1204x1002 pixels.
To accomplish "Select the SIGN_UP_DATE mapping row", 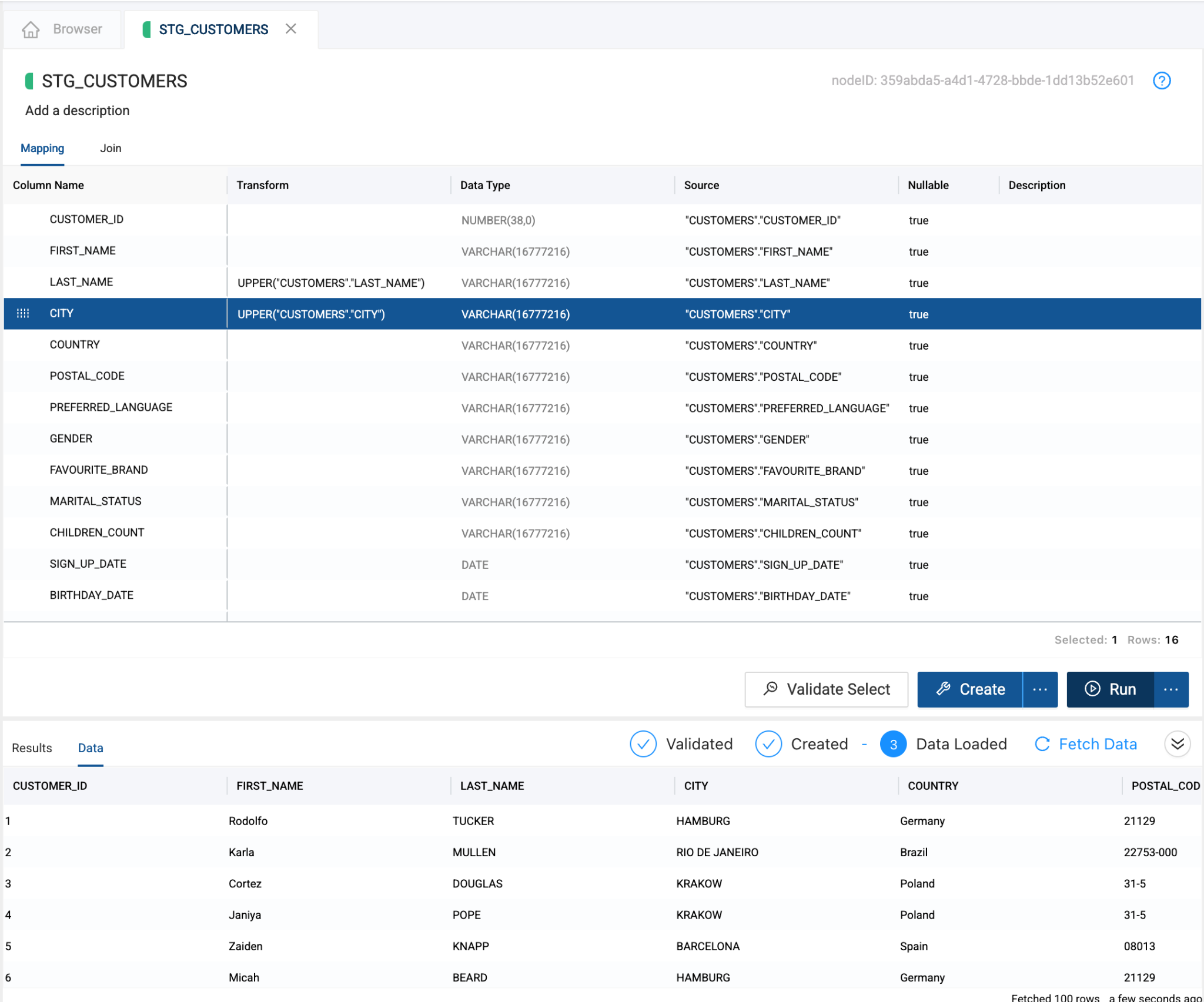I will coord(602,564).
